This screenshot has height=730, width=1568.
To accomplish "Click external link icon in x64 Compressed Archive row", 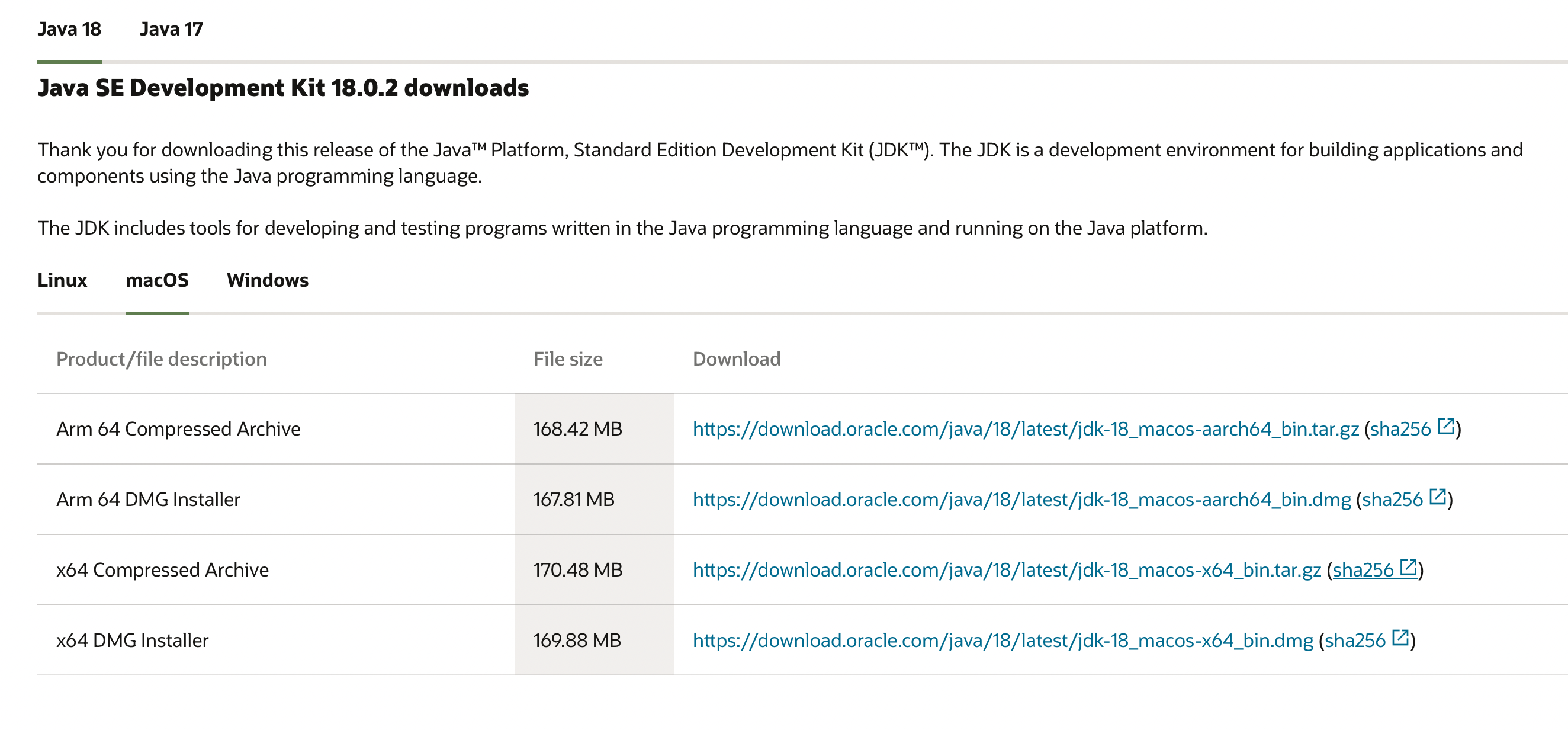I will (1409, 568).
